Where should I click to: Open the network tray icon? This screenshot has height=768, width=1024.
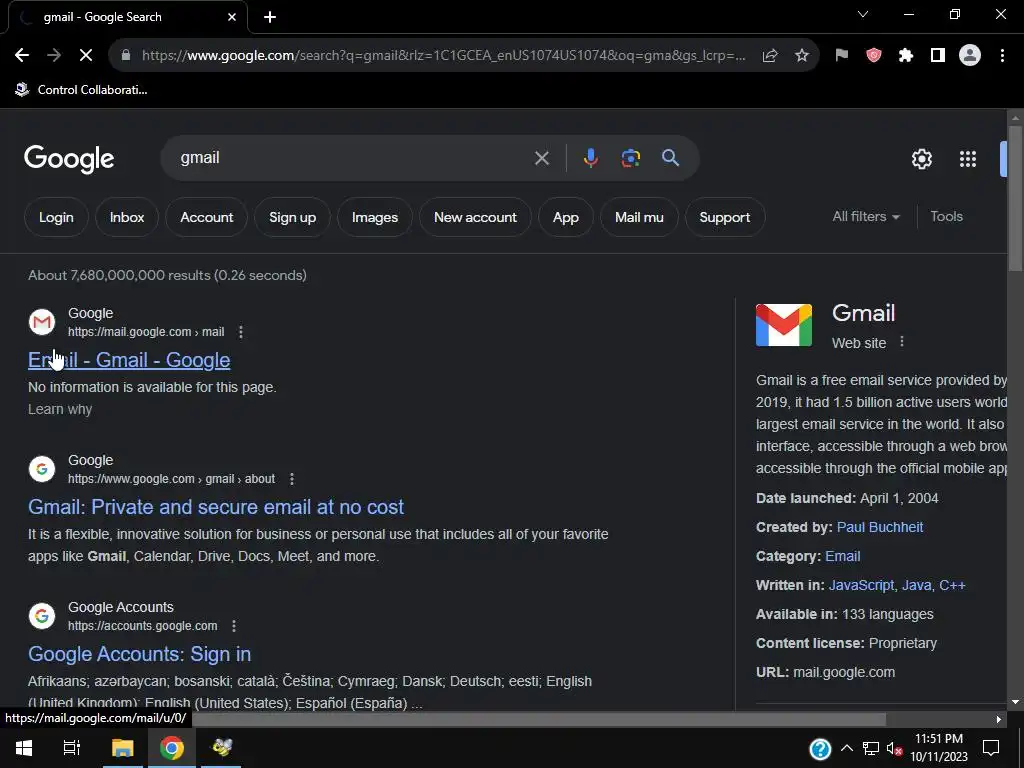[x=871, y=749]
